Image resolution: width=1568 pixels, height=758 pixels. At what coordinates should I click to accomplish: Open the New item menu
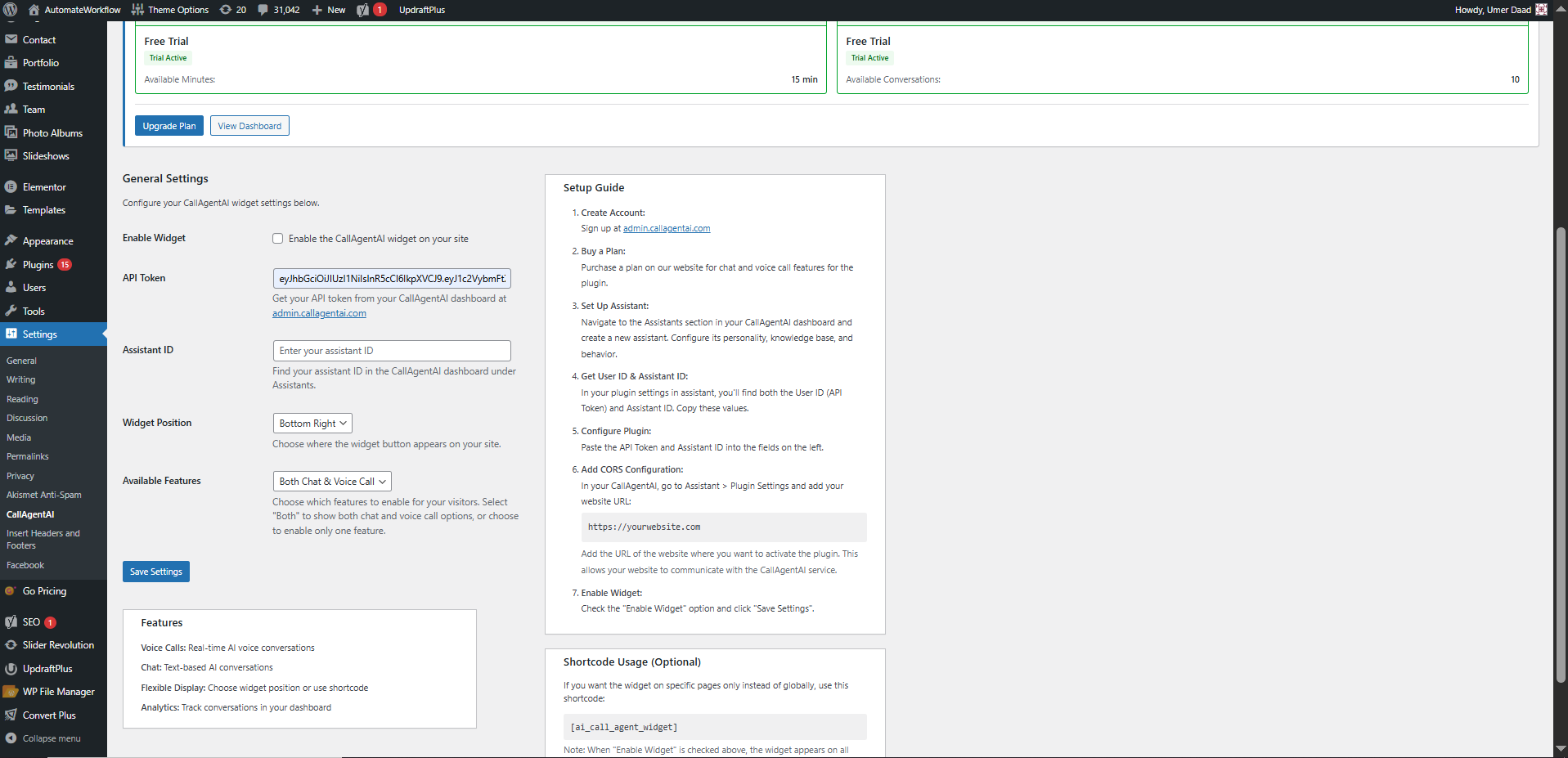tap(328, 9)
